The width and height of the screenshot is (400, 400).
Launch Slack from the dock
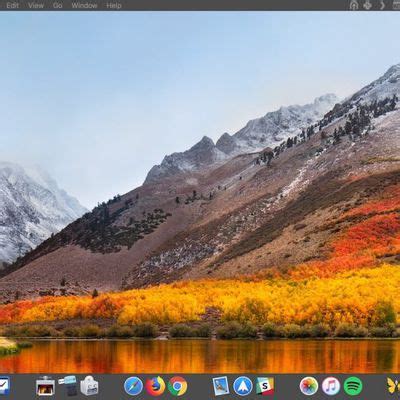(x=265, y=386)
